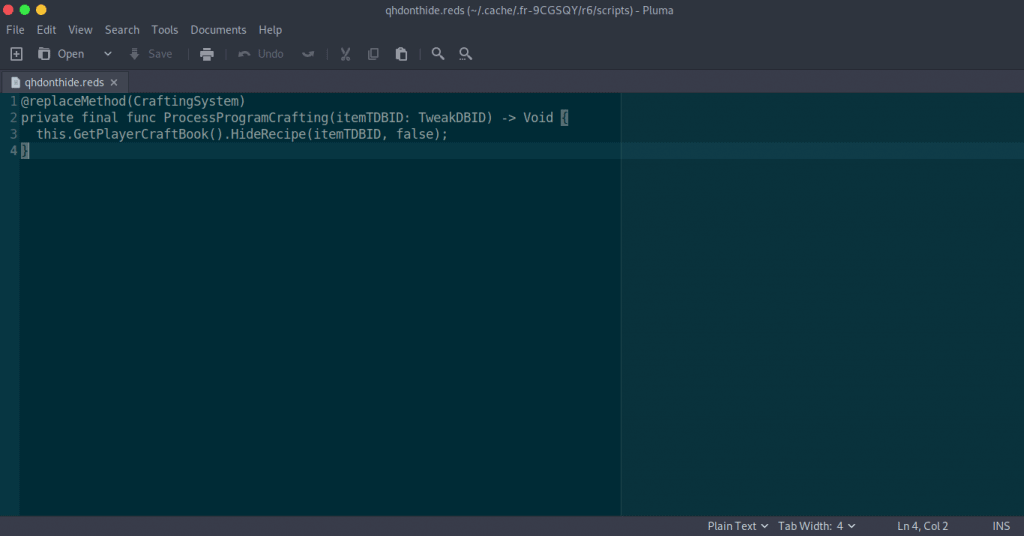
Task: Open the Tab Width selector
Action: [816, 526]
